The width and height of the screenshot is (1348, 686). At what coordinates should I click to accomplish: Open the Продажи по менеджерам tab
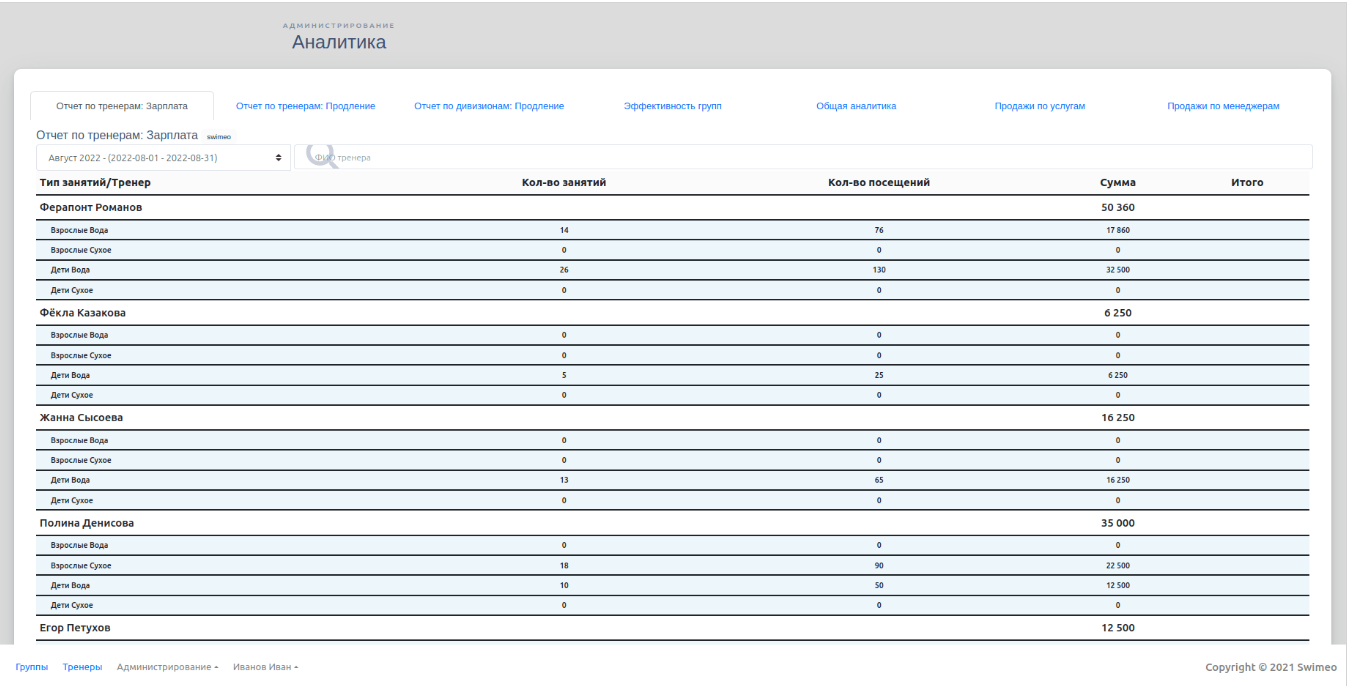(1223, 106)
